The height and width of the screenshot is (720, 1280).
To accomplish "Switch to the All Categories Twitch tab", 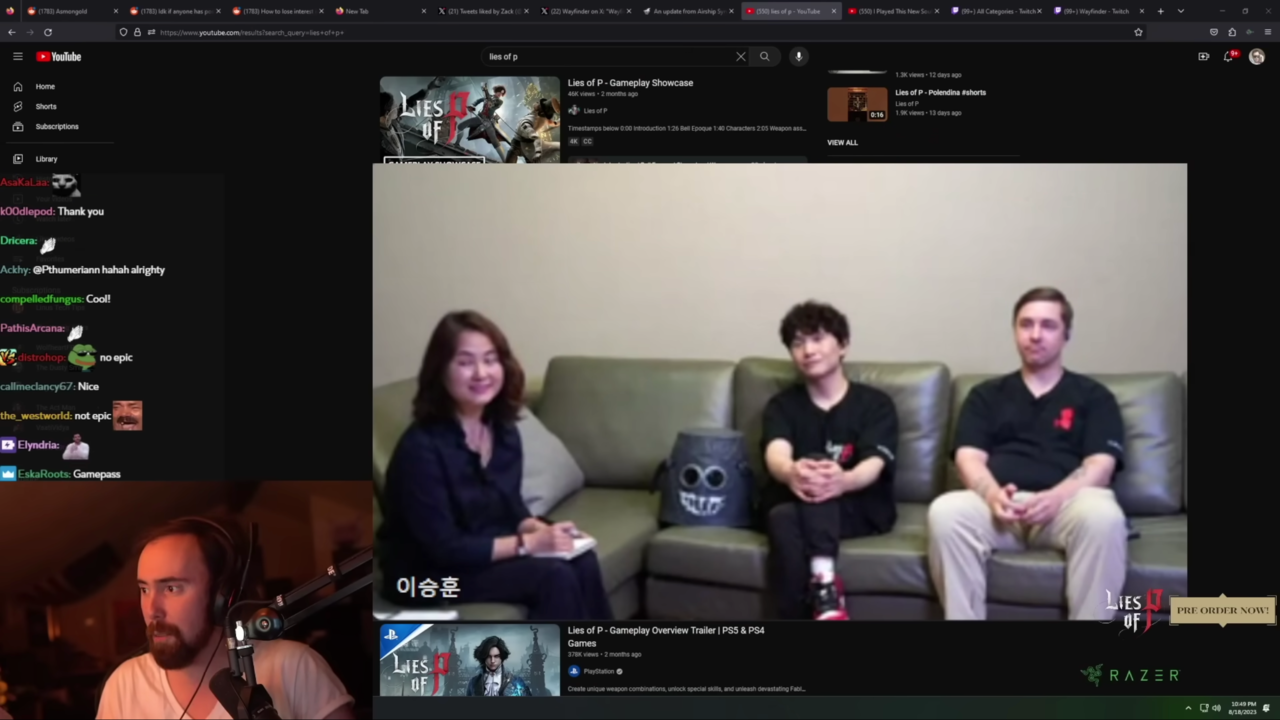I will pyautogui.click(x=995, y=11).
